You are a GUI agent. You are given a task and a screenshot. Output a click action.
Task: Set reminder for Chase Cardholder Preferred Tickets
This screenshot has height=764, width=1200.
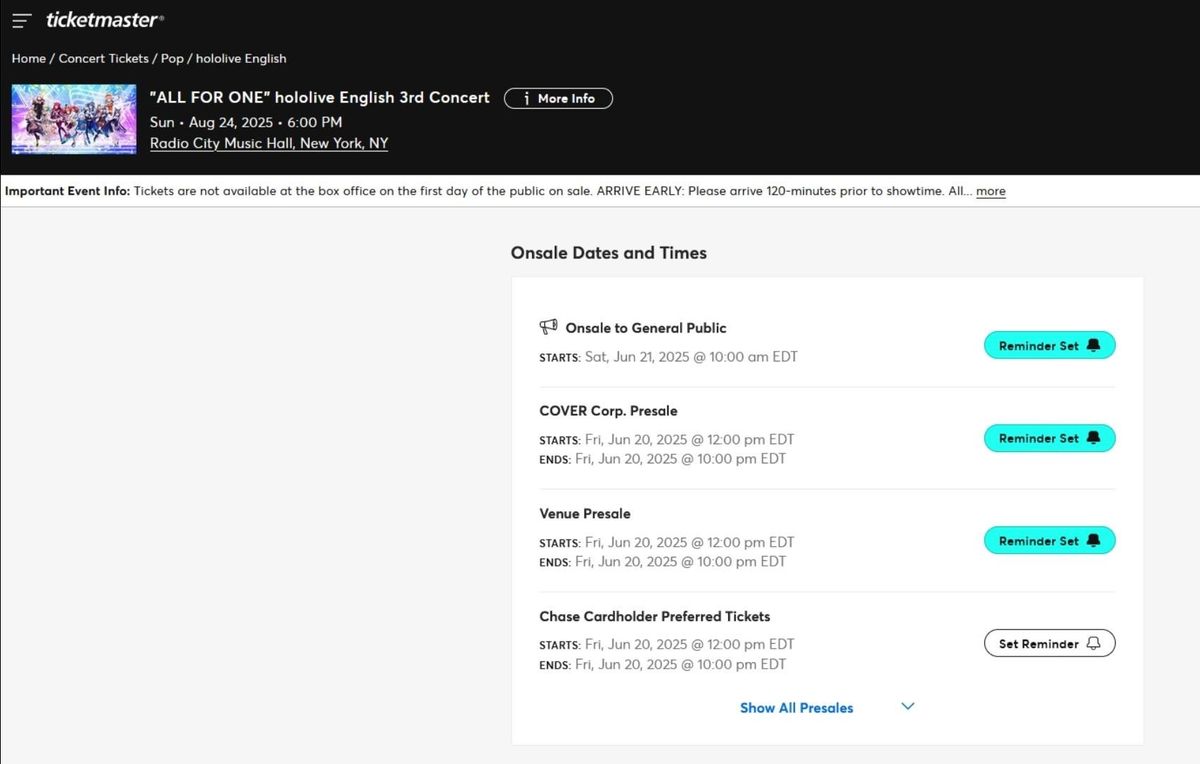pos(1049,643)
